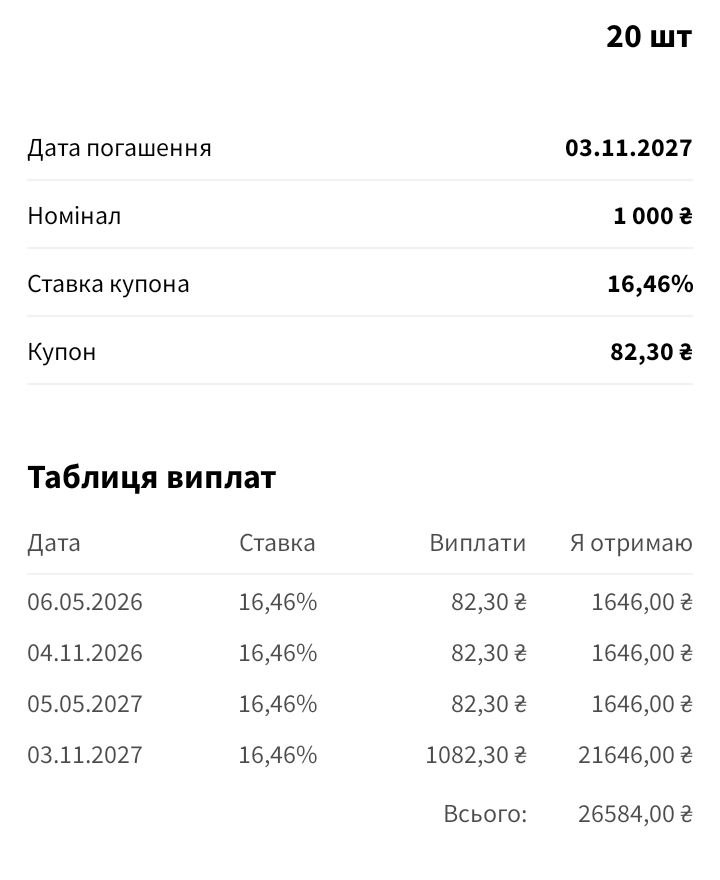The width and height of the screenshot is (720, 880).
Task: Select the 06.05.2026 payout row date
Action: tap(85, 602)
